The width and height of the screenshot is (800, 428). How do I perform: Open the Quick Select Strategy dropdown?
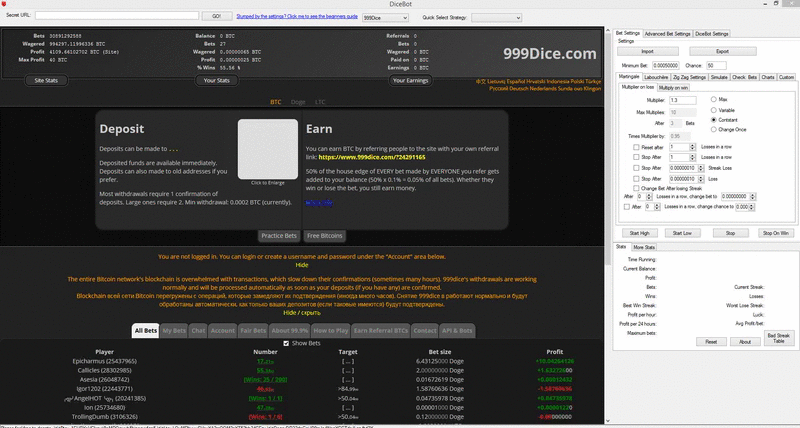point(496,17)
